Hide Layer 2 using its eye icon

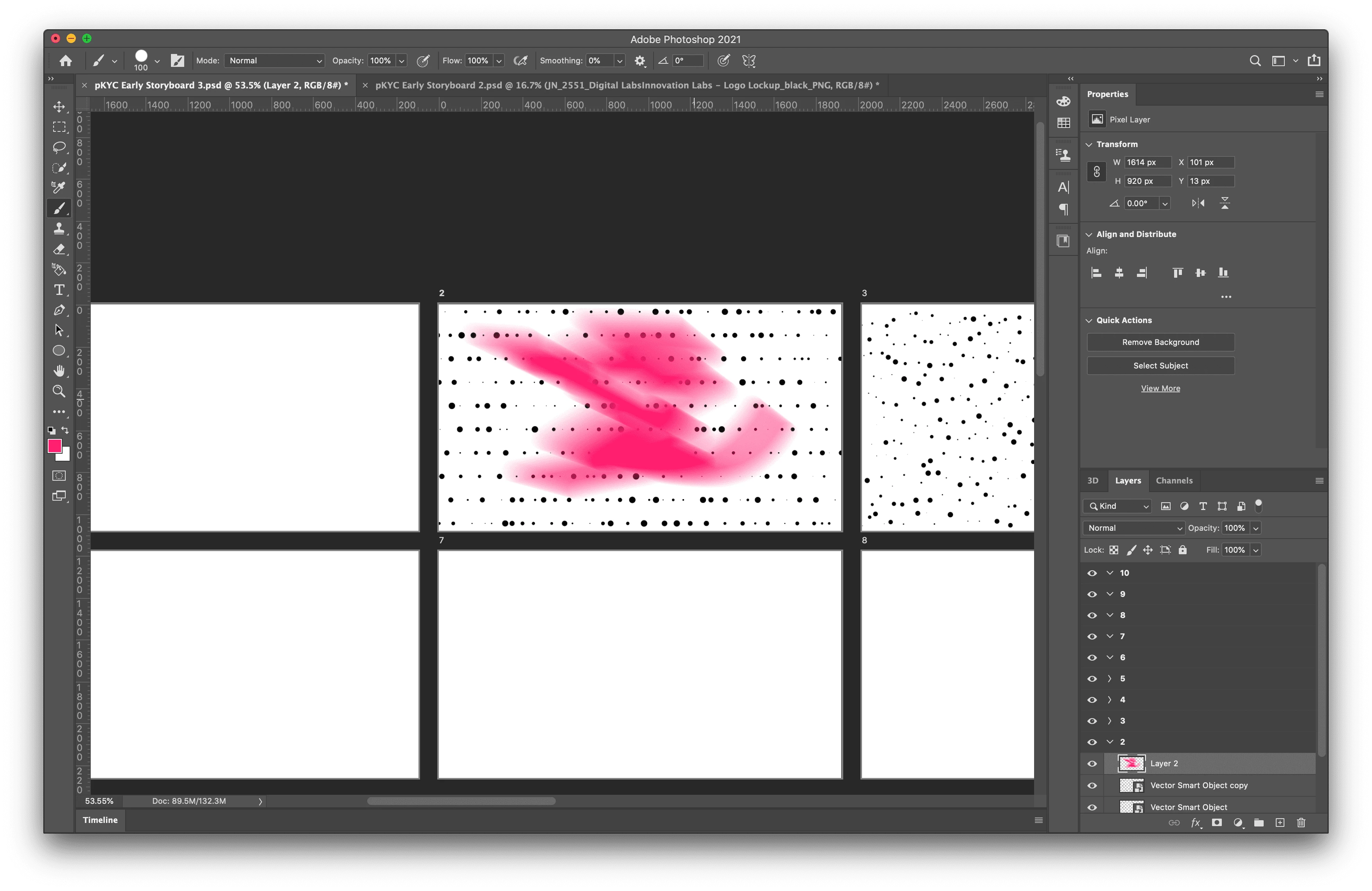pos(1092,763)
